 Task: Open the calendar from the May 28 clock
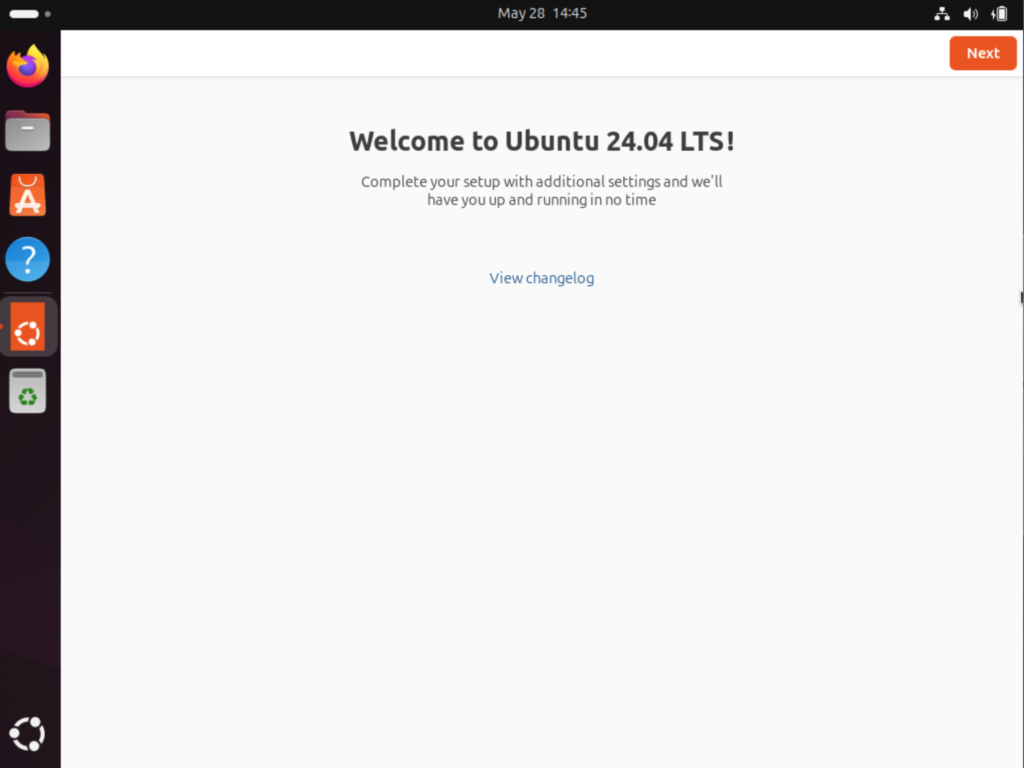[541, 14]
